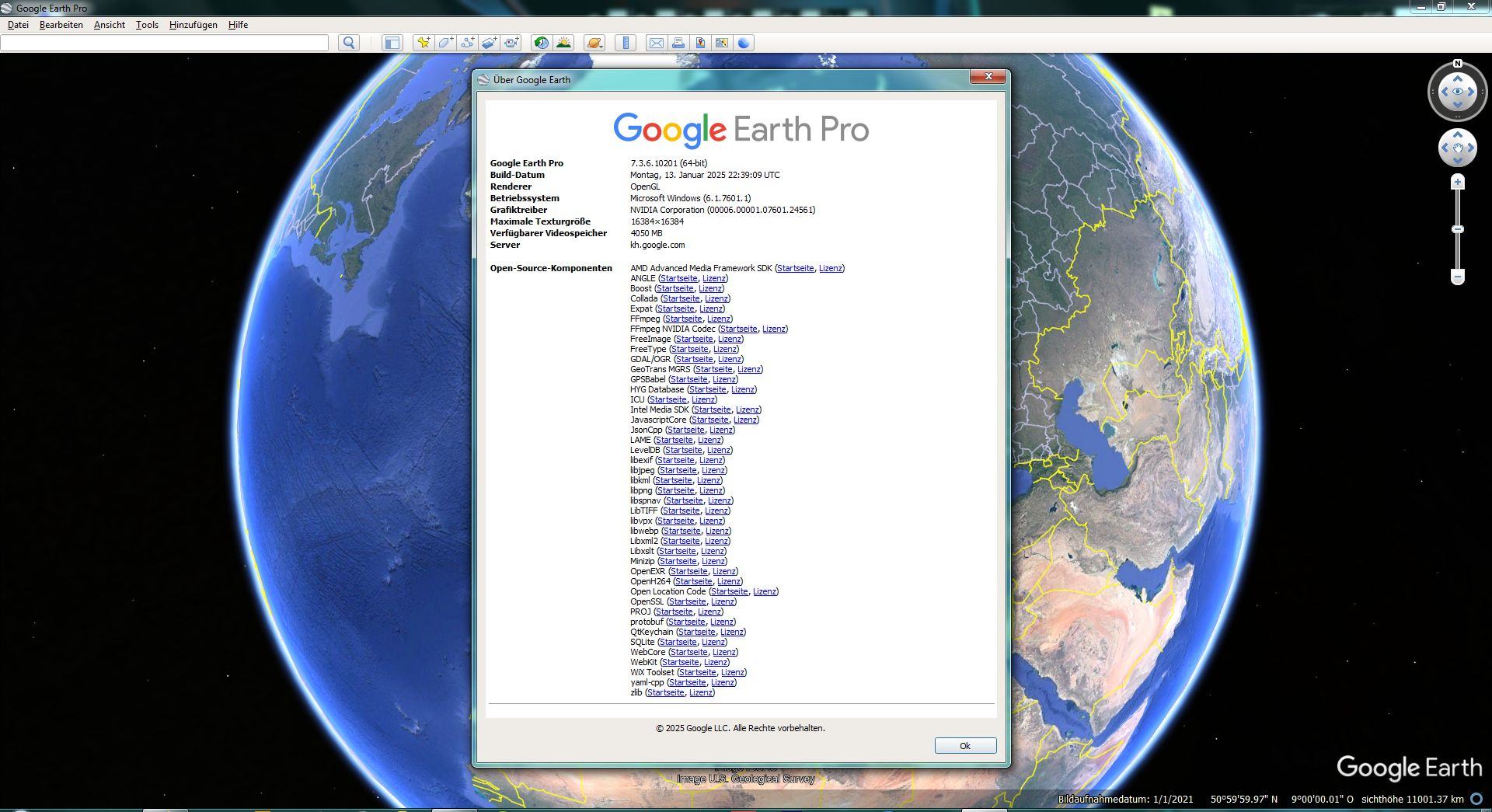Open the libwebp Startseite link
Screen dimensions: 1492x812
682,531
